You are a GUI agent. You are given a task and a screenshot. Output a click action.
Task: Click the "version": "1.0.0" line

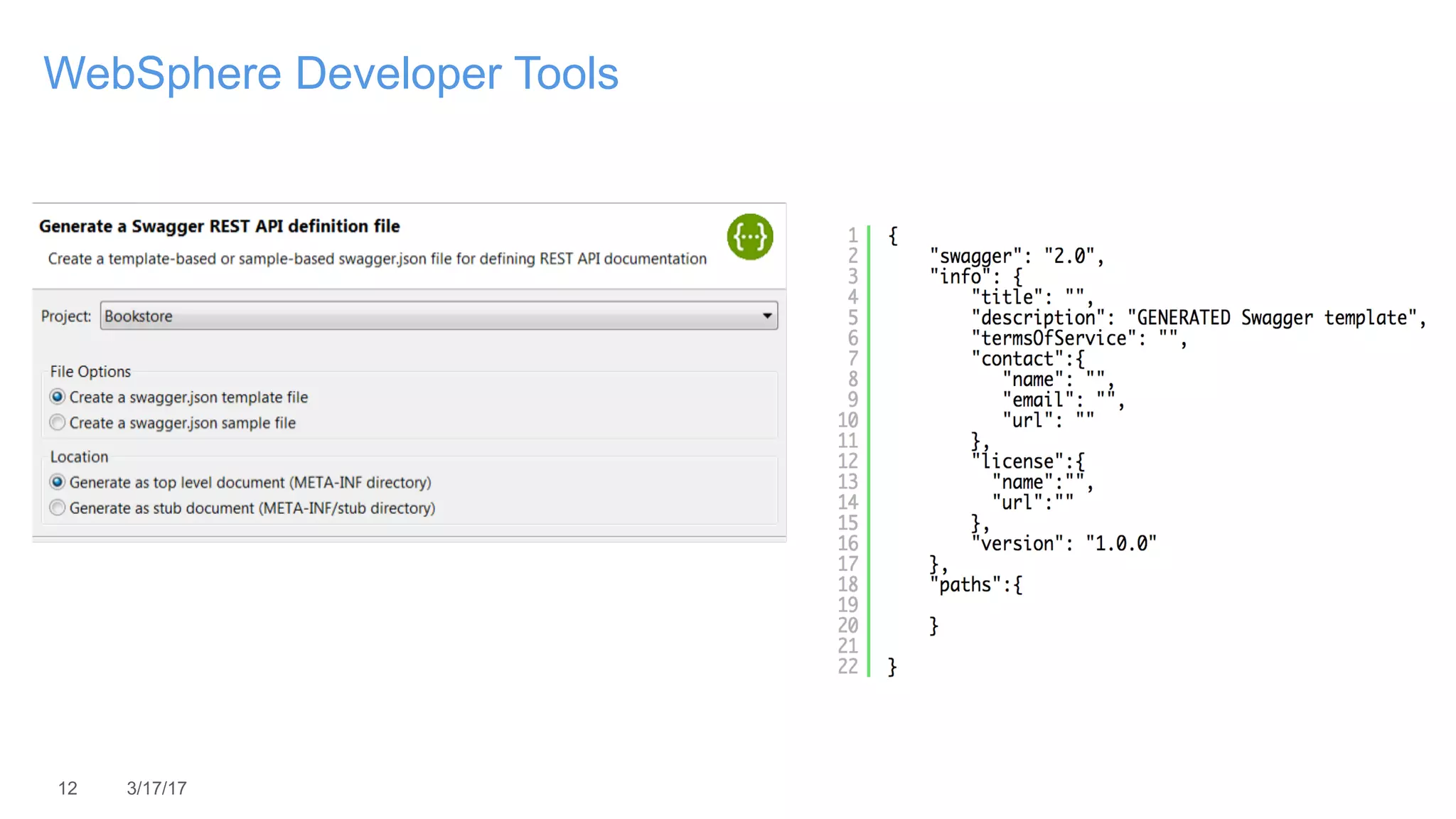(x=1064, y=544)
